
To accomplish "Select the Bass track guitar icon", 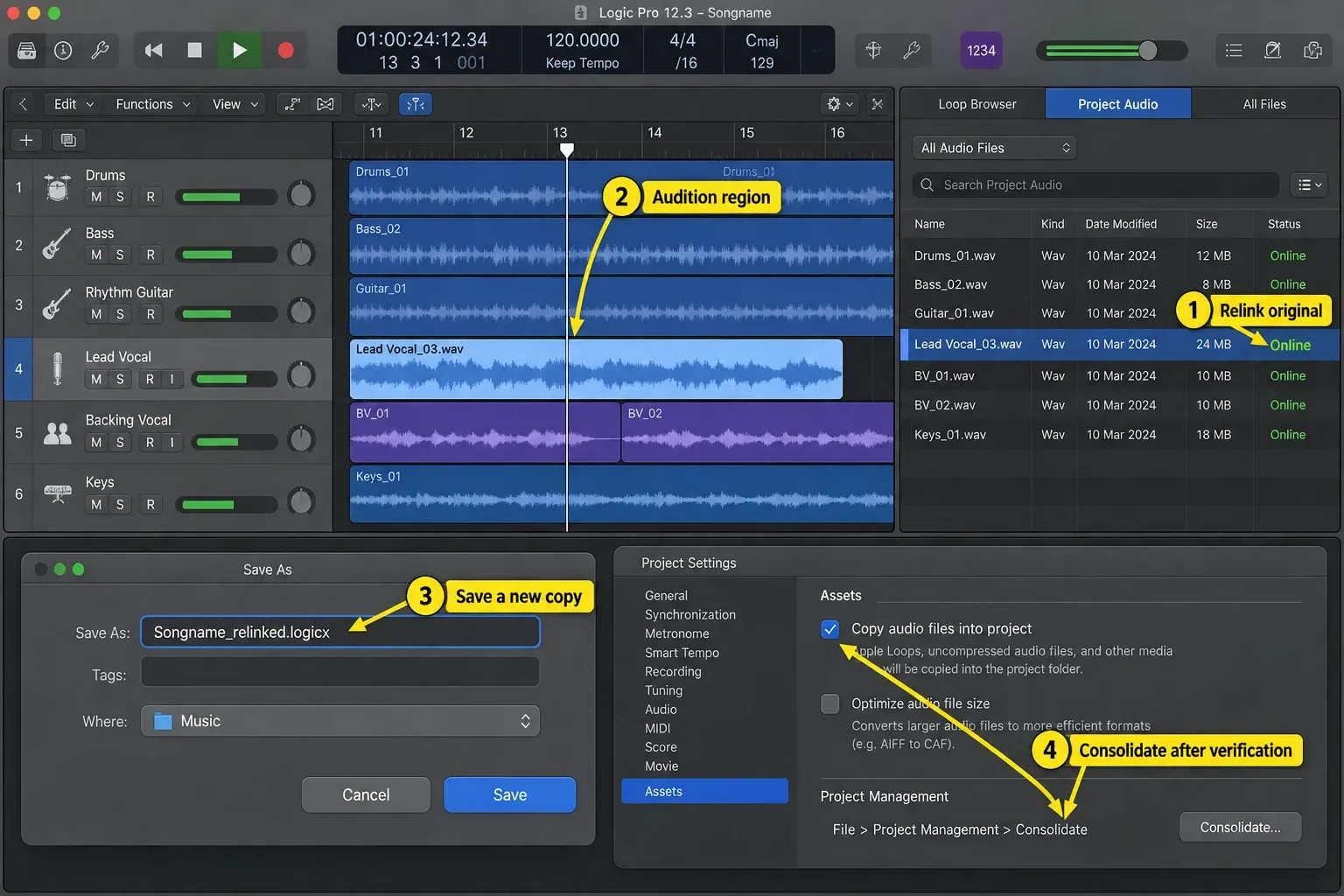I will coord(58,244).
